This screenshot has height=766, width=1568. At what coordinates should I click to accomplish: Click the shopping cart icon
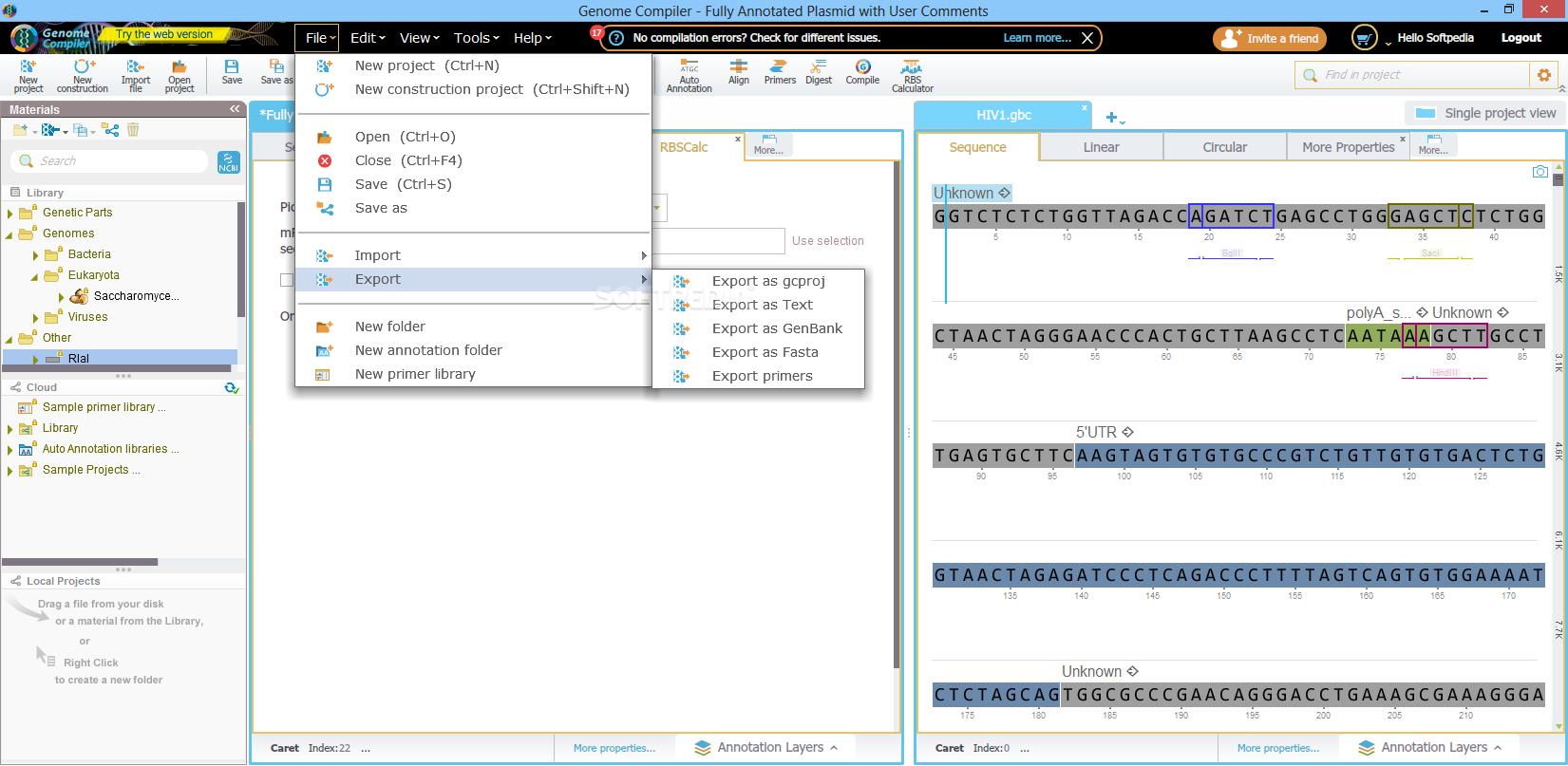click(1364, 38)
